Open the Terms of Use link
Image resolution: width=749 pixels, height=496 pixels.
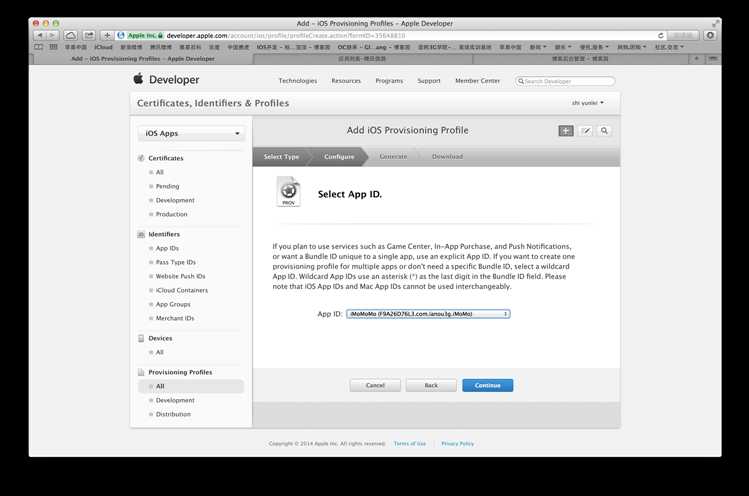click(409, 444)
